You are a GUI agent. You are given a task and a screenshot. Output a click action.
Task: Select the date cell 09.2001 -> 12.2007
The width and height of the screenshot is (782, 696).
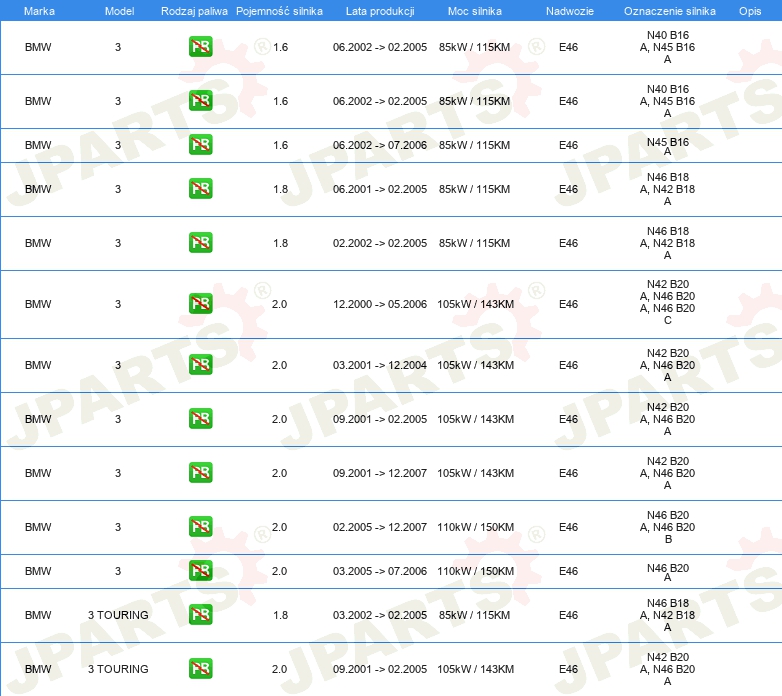(x=380, y=473)
